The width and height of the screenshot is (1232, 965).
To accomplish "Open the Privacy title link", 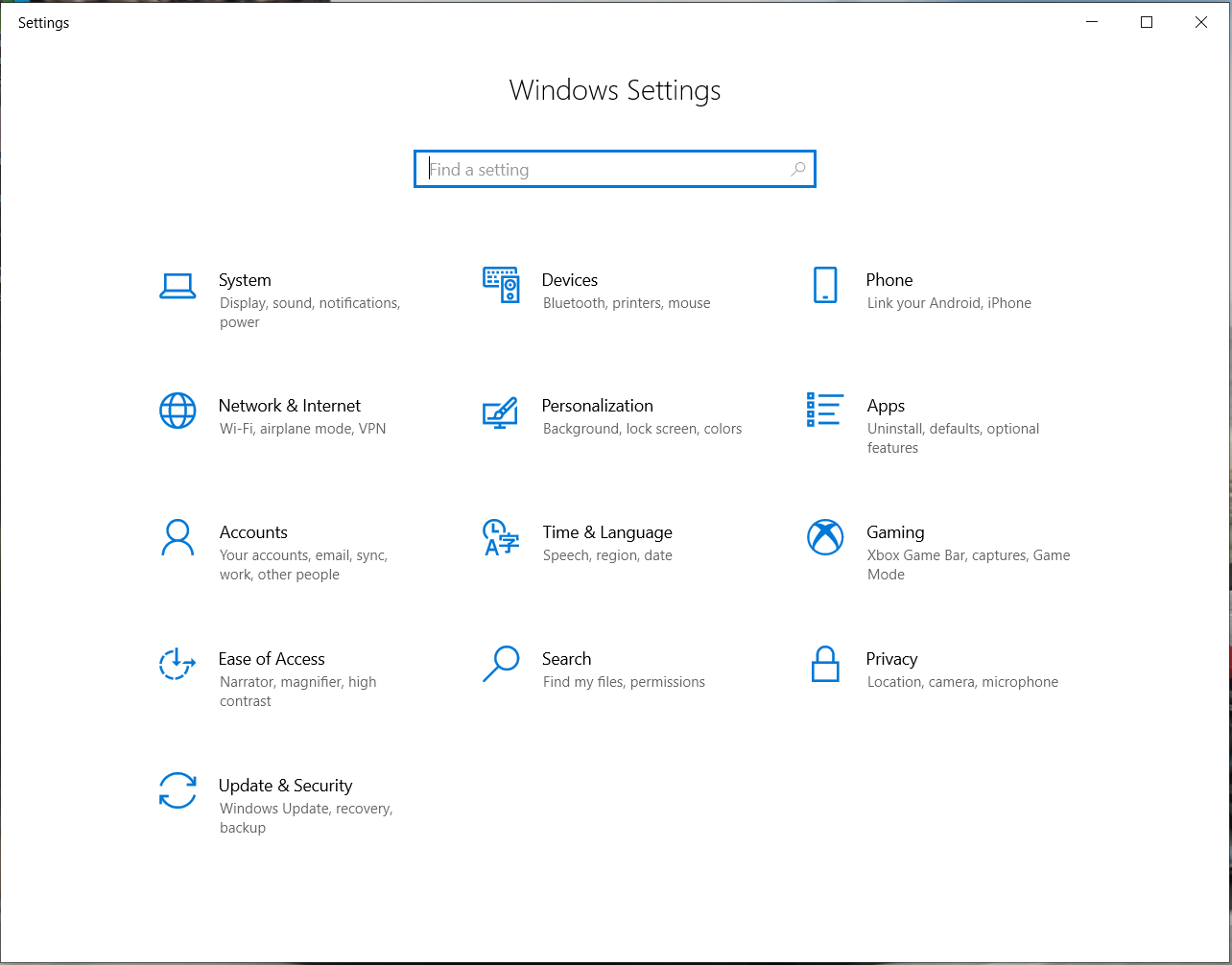I will (x=891, y=659).
